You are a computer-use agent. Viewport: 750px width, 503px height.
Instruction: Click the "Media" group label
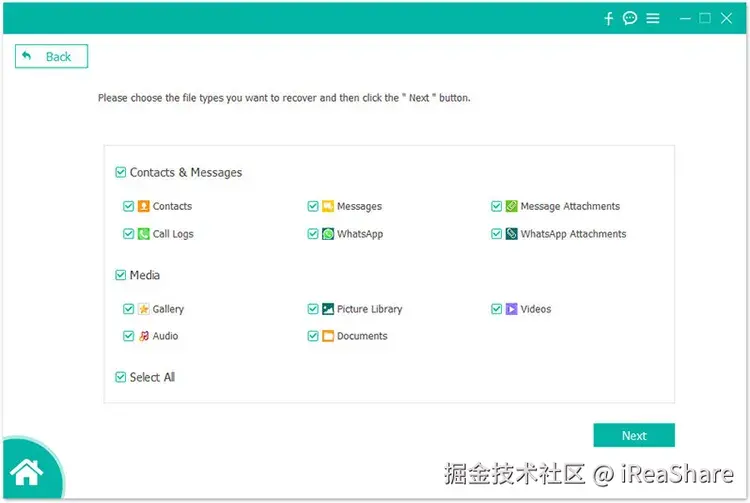144,275
